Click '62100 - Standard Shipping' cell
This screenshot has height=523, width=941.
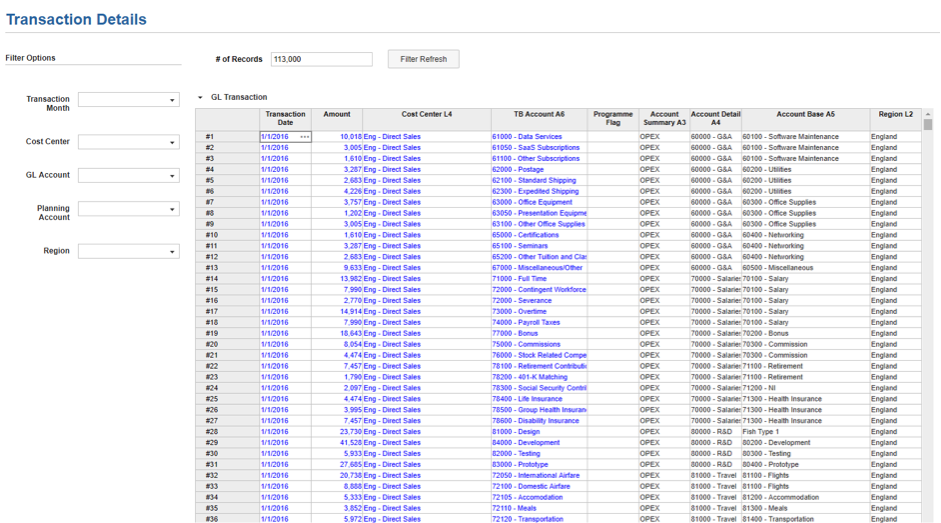pos(539,180)
